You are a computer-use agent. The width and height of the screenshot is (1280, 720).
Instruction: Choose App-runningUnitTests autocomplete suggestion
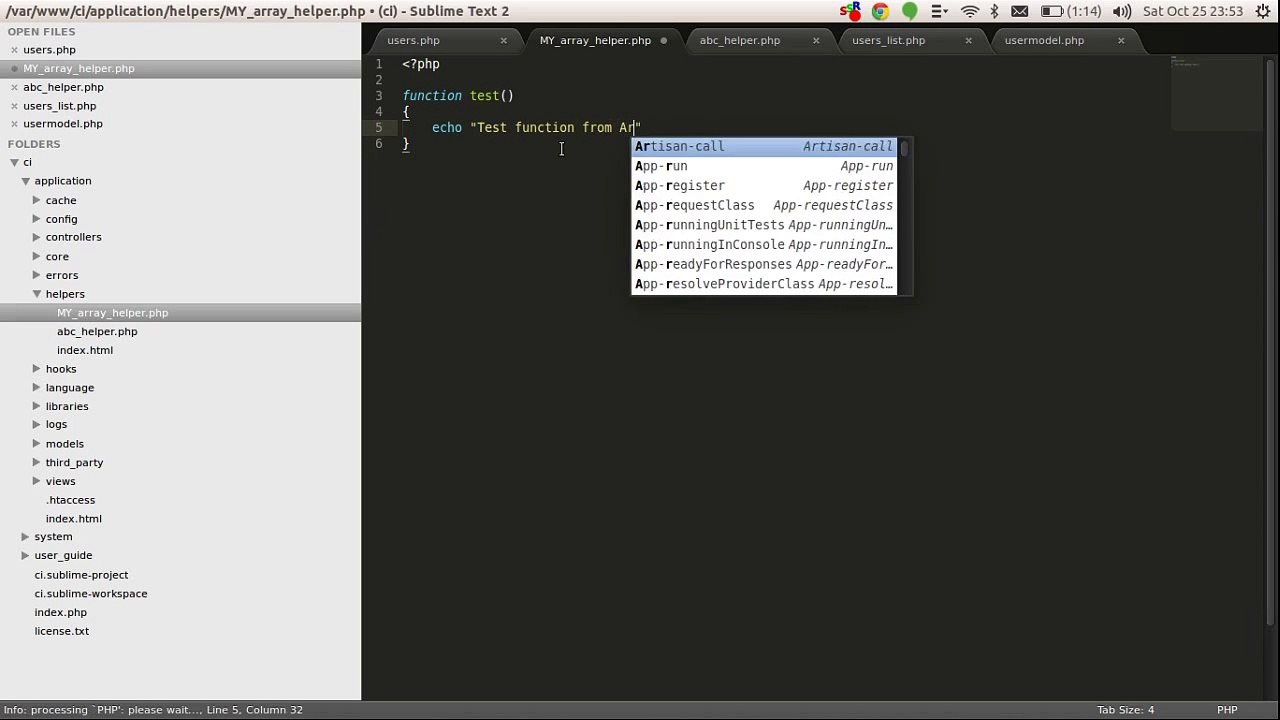(x=764, y=225)
